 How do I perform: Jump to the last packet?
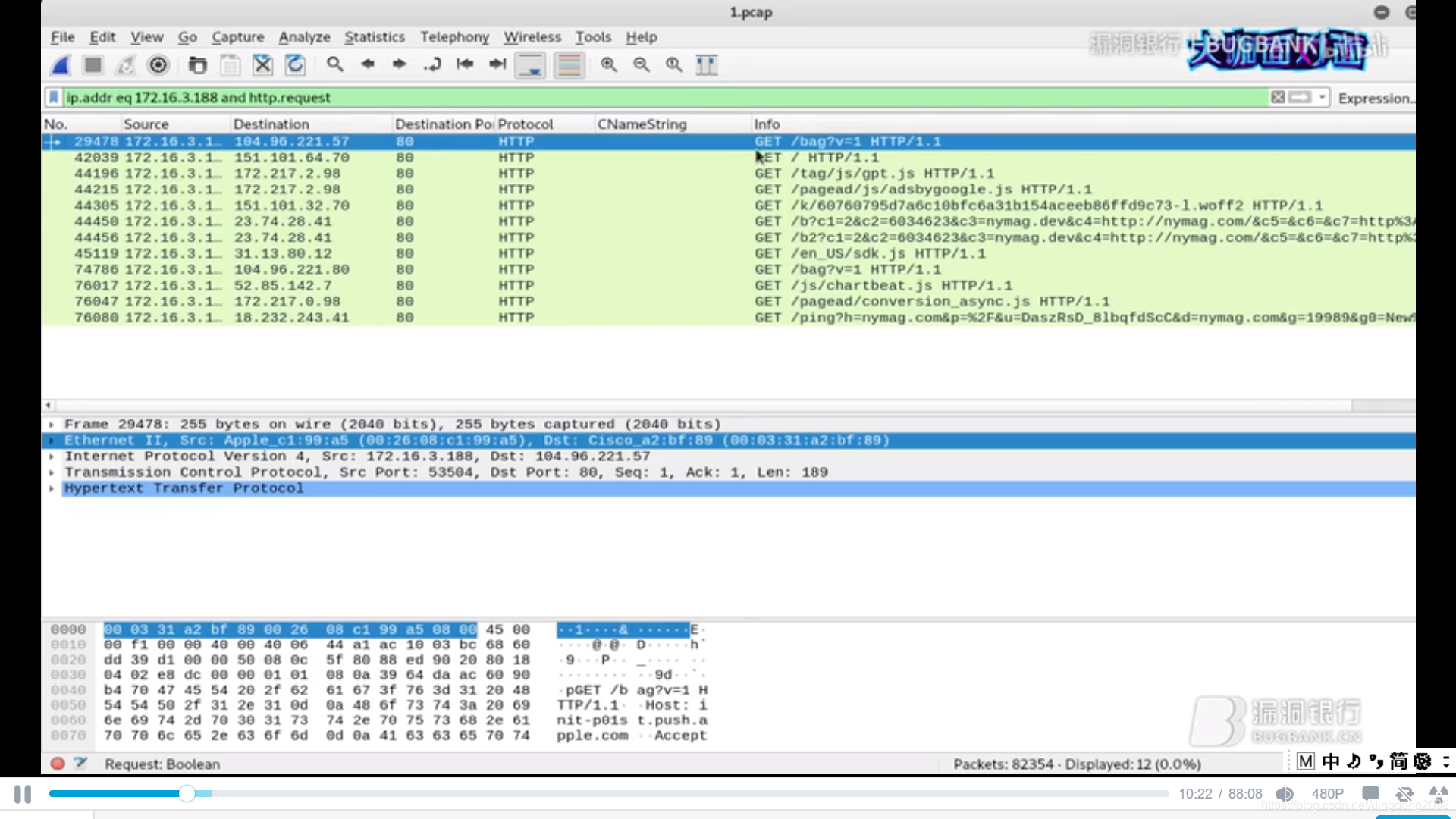[x=497, y=65]
